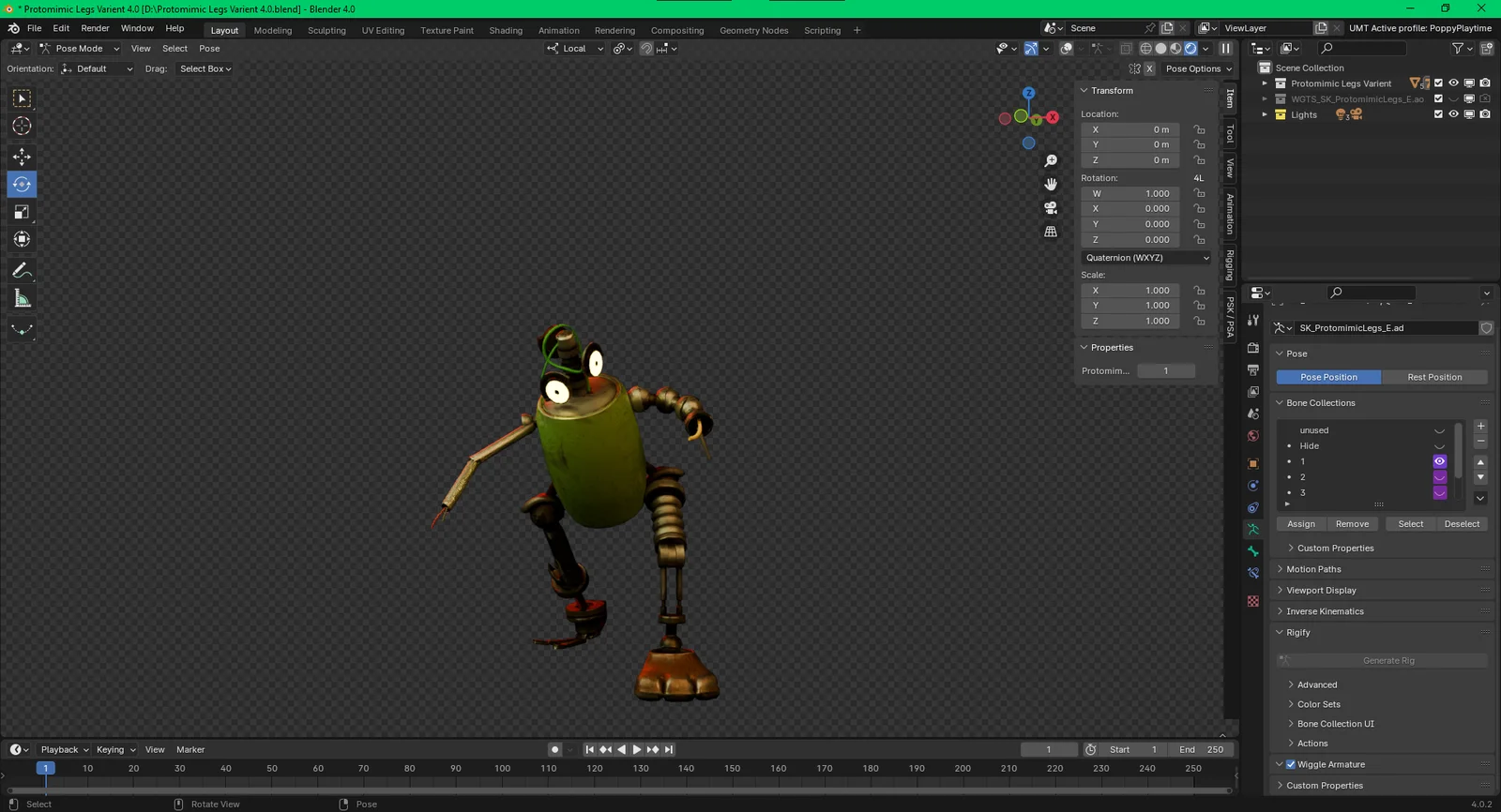The image size is (1501, 812).
Task: Open the Object properties tab (orange square)
Action: click(1253, 463)
